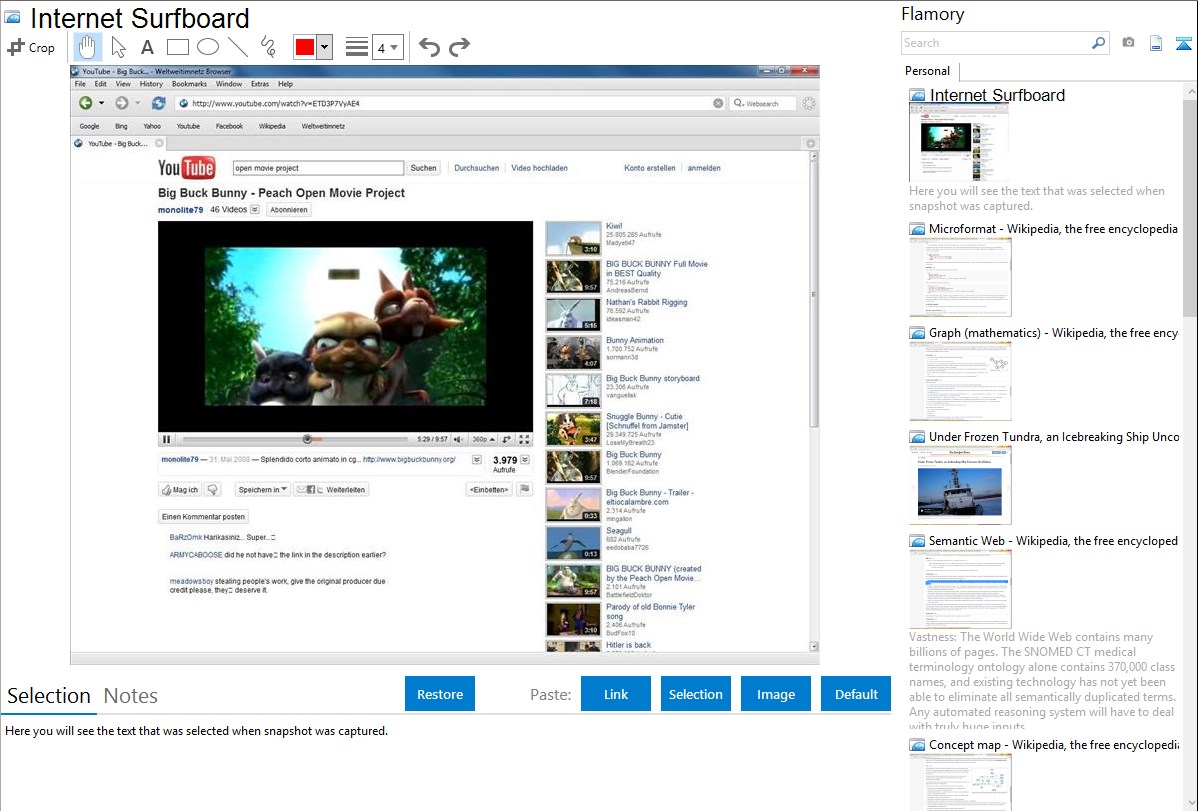Select the straight line tool
Viewport: 1198px width, 811px height.
point(238,47)
